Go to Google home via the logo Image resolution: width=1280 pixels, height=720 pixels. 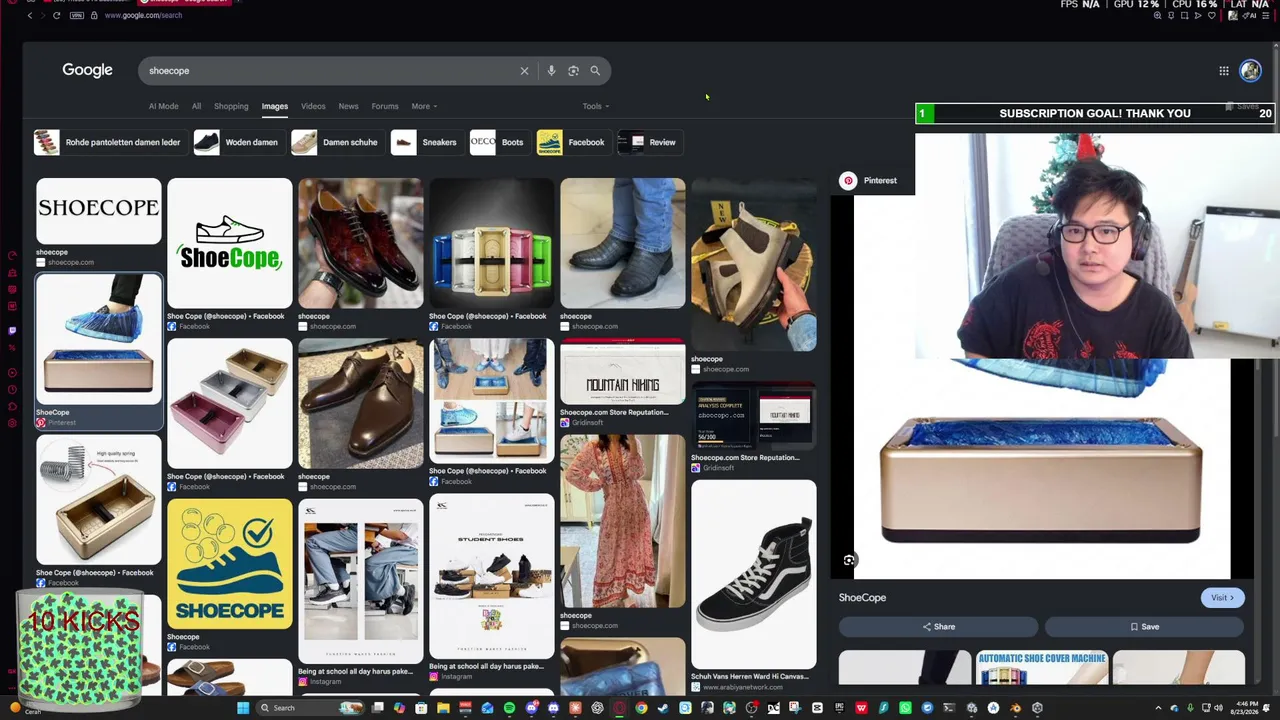click(x=87, y=70)
